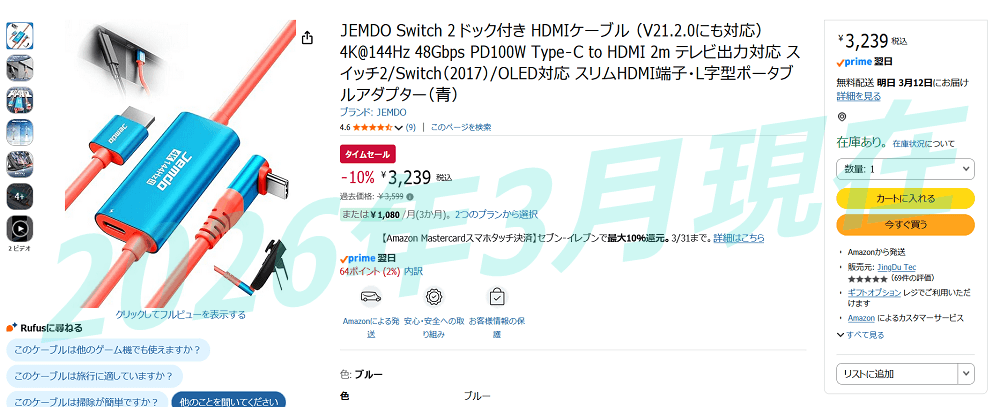Screen dimensions: 1000x407
Task: Open the リストに追加 dropdown arrow
Action: pyautogui.click(x=966, y=373)
